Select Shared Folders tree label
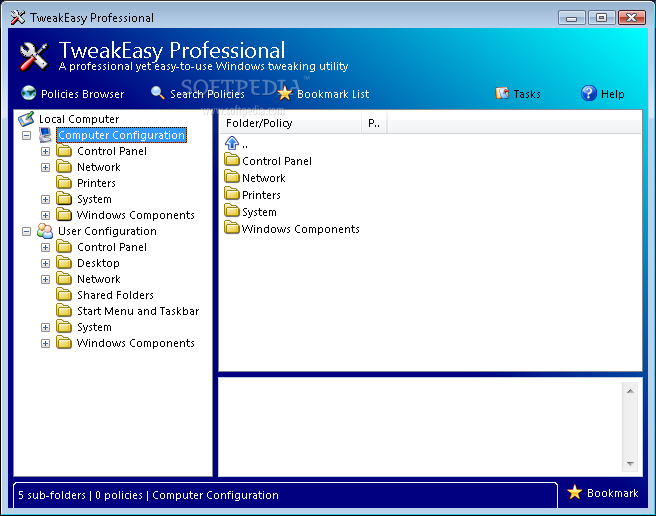The width and height of the screenshot is (656, 516). coord(115,295)
